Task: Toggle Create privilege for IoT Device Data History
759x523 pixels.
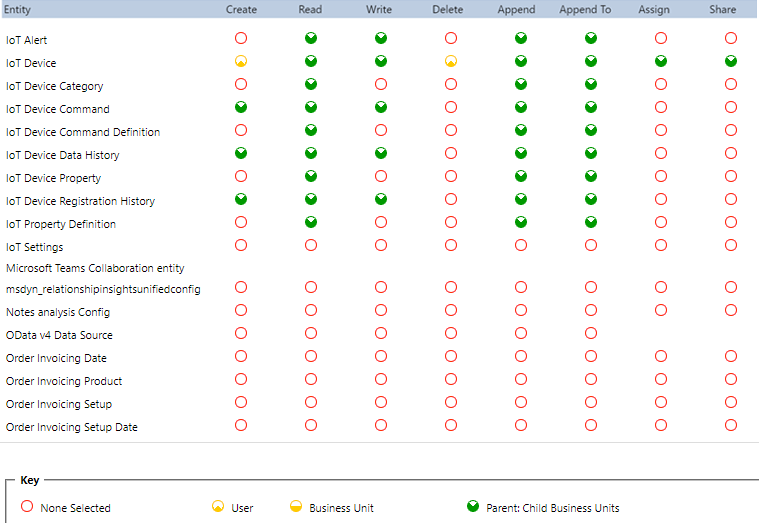Action: click(241, 153)
